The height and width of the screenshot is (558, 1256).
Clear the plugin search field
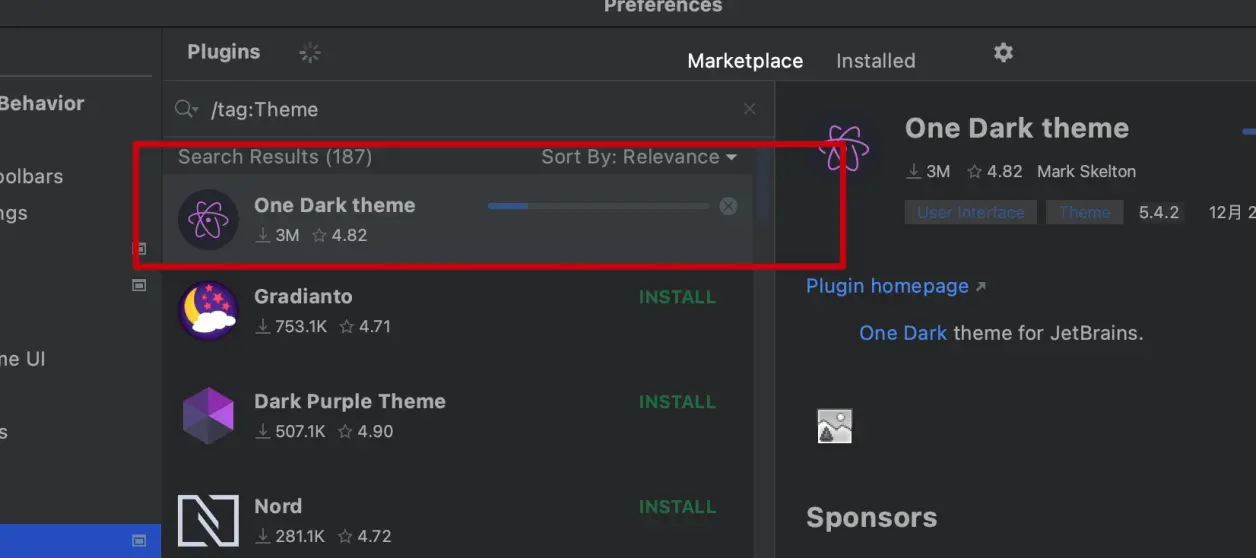tap(750, 109)
